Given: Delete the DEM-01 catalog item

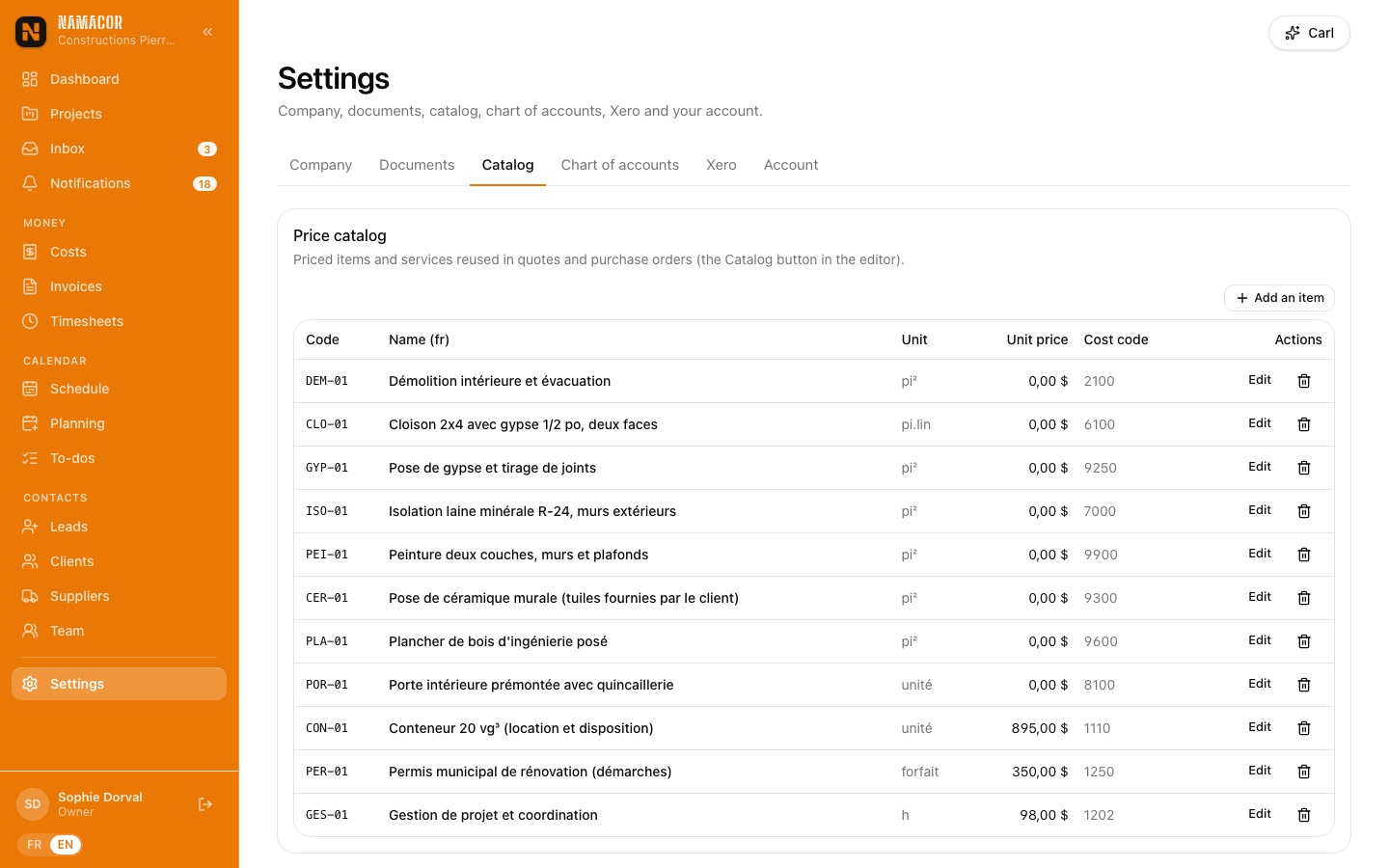Looking at the screenshot, I should click(x=1304, y=381).
